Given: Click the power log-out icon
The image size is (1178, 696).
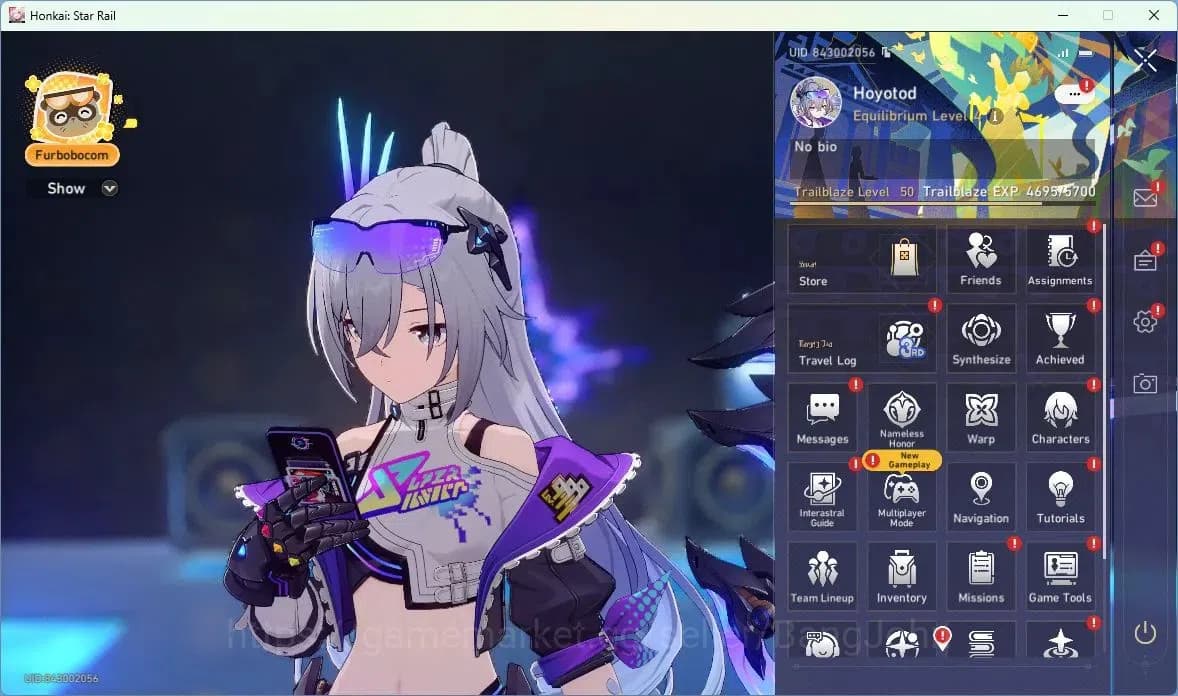Looking at the screenshot, I should pyautogui.click(x=1145, y=633).
